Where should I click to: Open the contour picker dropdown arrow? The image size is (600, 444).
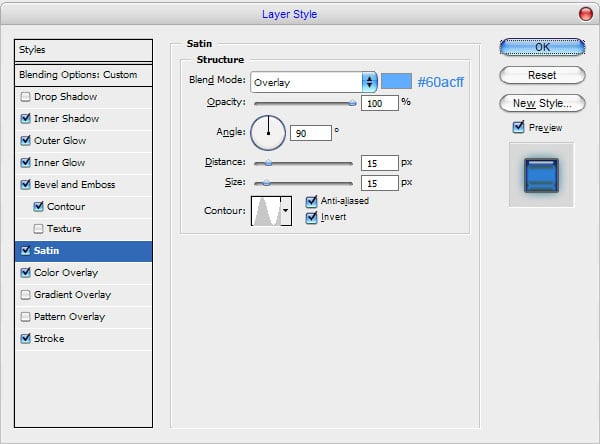pos(286,211)
